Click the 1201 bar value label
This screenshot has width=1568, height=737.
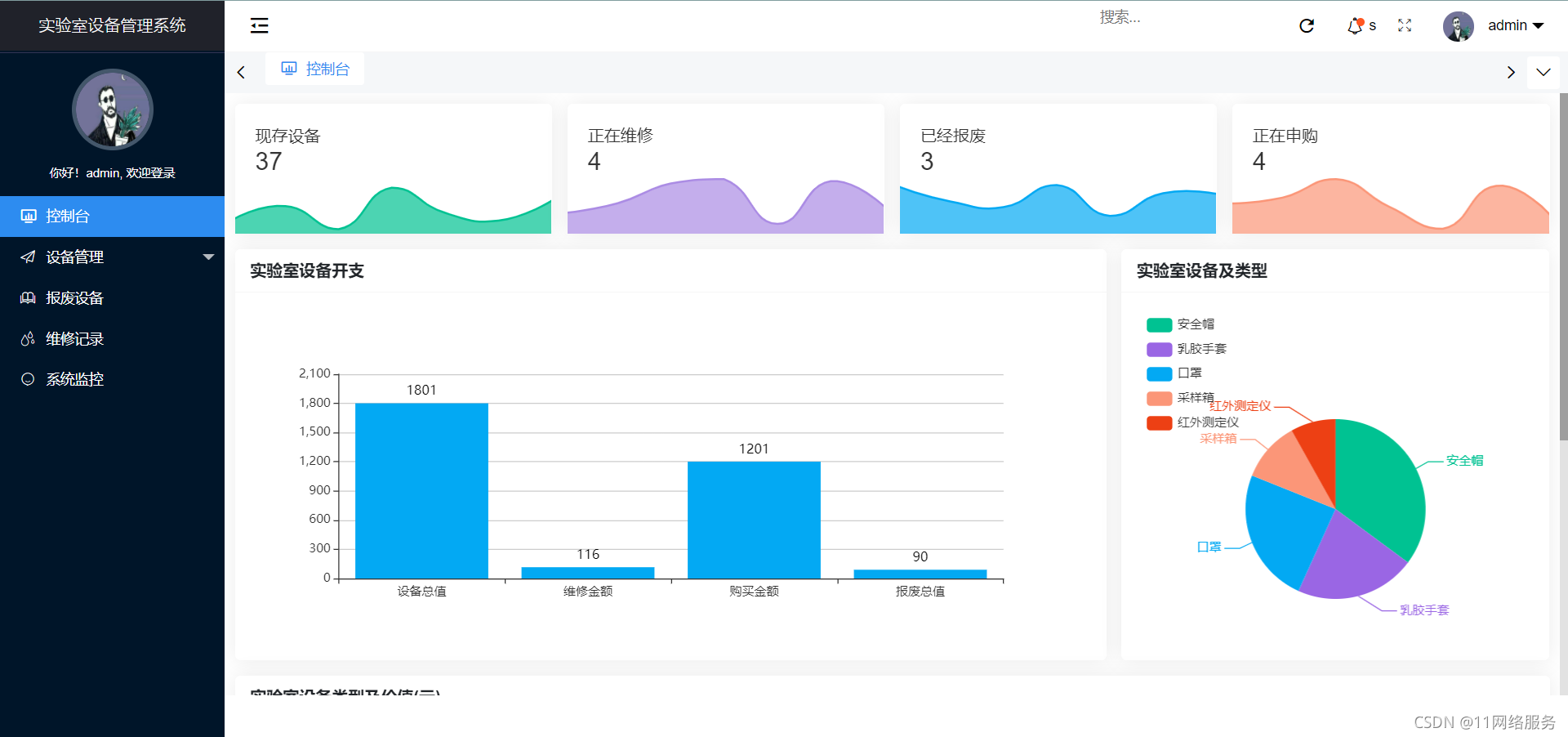click(x=754, y=449)
